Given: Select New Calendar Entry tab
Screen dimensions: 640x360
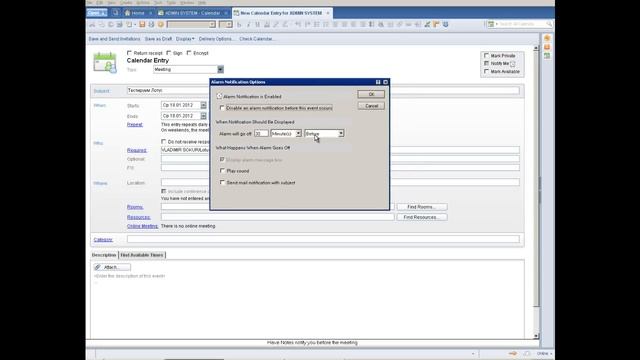Looking at the screenshot, I should point(282,13).
